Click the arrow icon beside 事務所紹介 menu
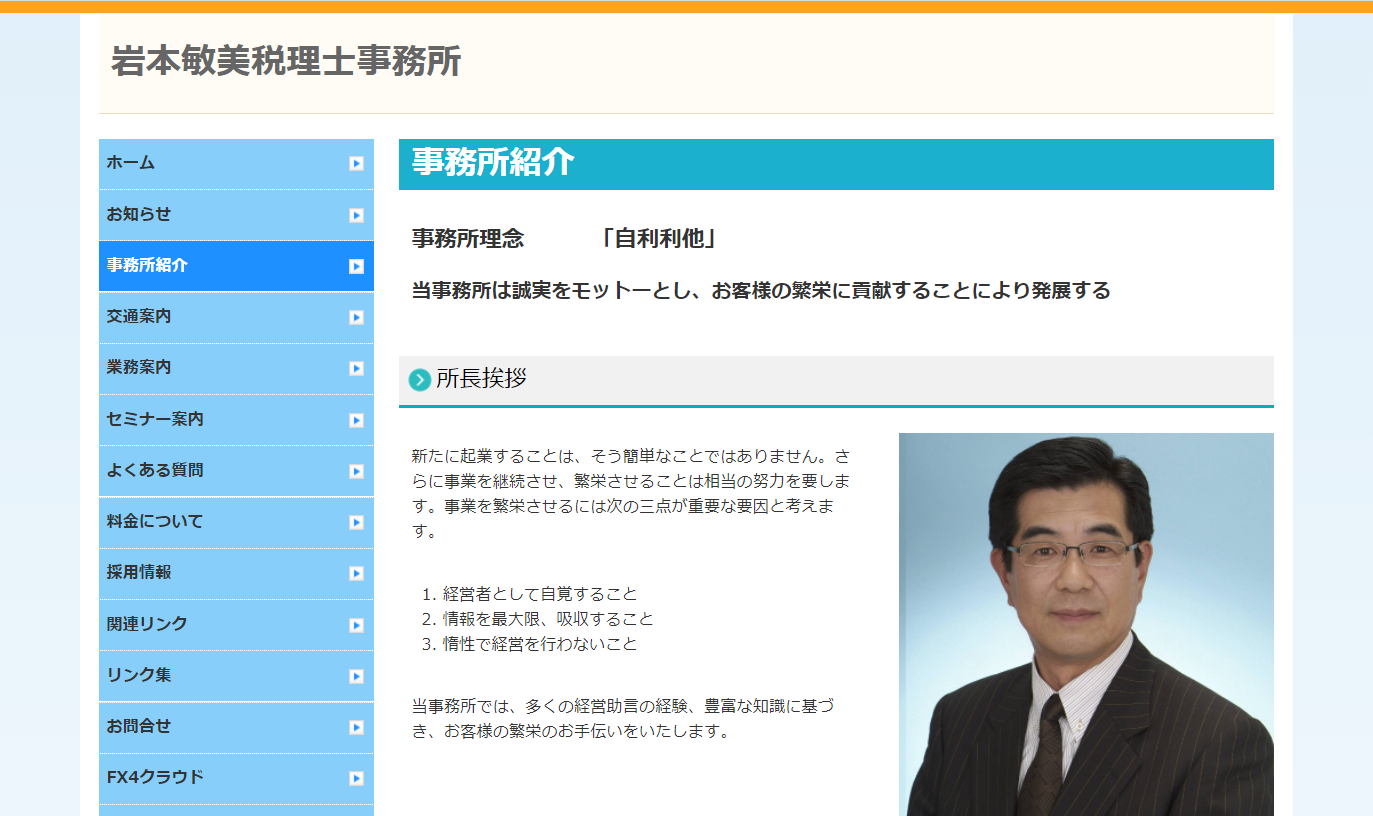 click(357, 266)
